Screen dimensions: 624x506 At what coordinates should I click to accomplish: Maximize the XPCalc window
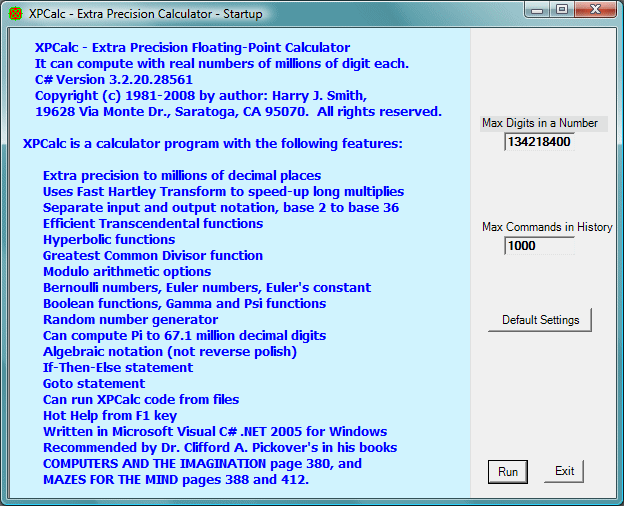tap(562, 10)
